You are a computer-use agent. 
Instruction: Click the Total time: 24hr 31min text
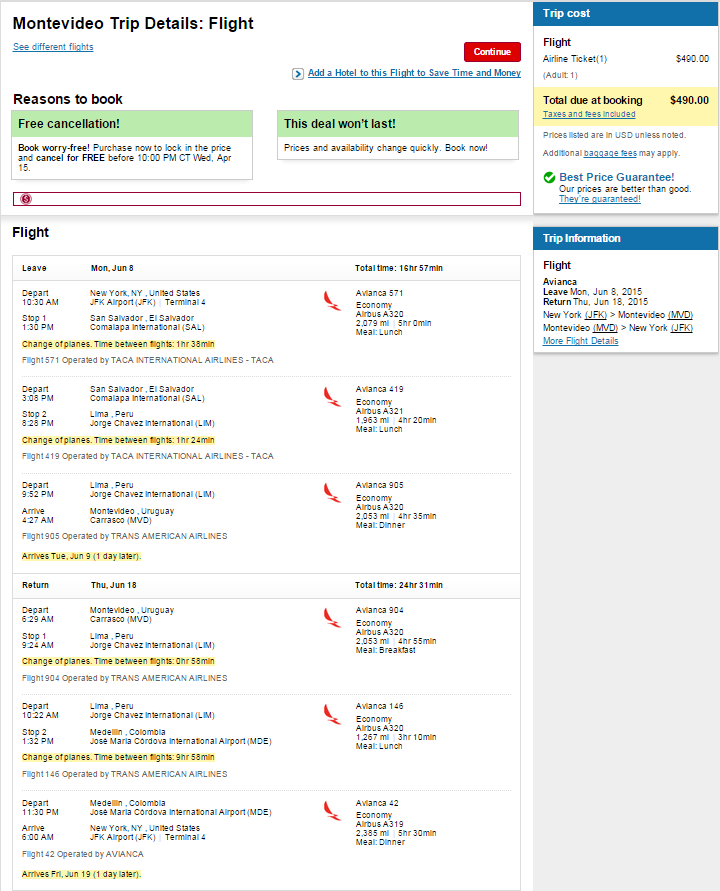coord(399,585)
